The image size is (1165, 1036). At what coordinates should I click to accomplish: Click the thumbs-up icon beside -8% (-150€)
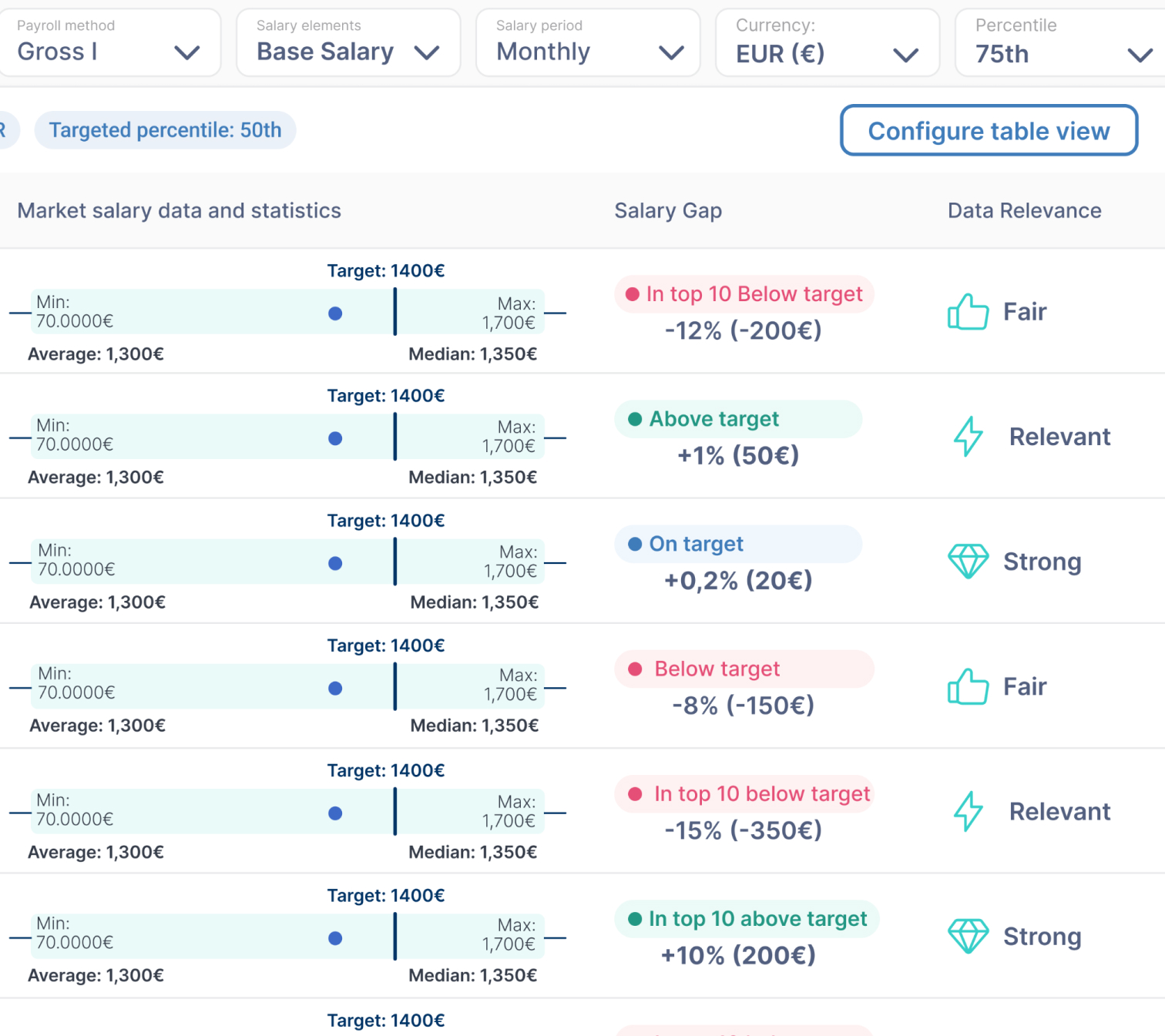coord(968,686)
